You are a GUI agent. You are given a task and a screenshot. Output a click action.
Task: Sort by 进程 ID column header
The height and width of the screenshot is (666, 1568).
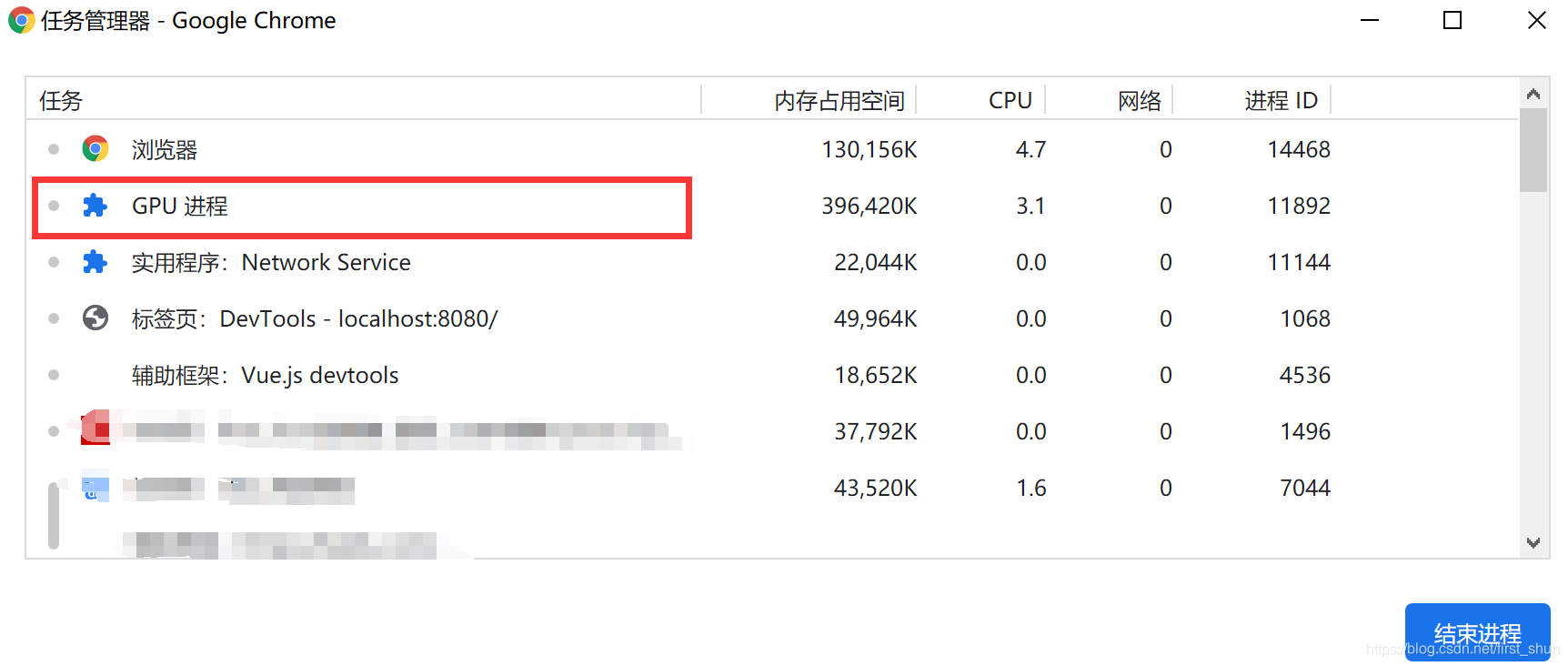coord(1281,100)
